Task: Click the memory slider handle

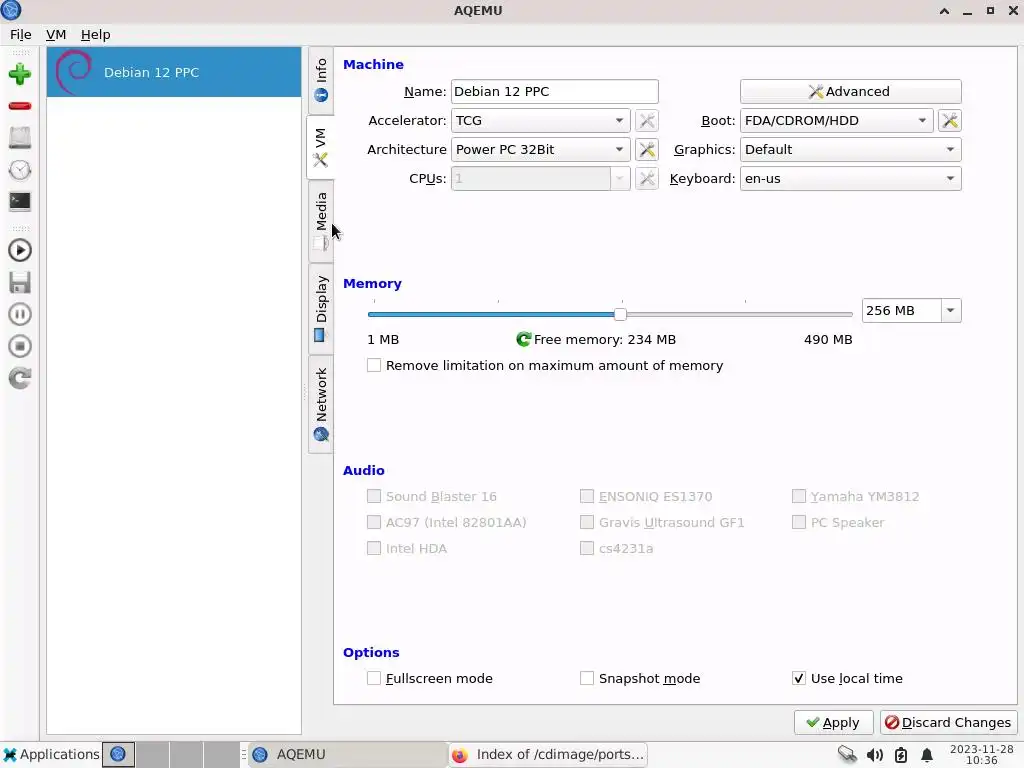Action: (x=620, y=315)
